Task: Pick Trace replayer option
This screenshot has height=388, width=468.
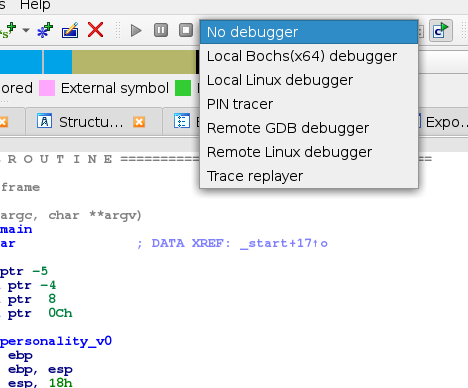Action: pos(309,176)
